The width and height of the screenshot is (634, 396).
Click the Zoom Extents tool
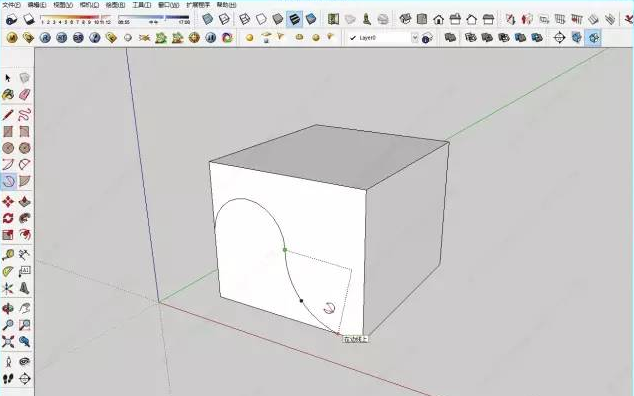[8, 341]
